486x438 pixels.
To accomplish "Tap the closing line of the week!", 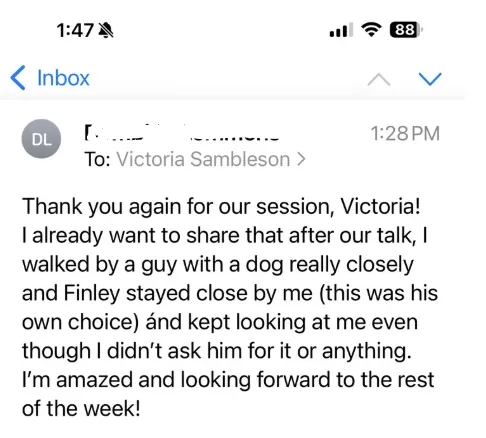I will tap(81, 409).
